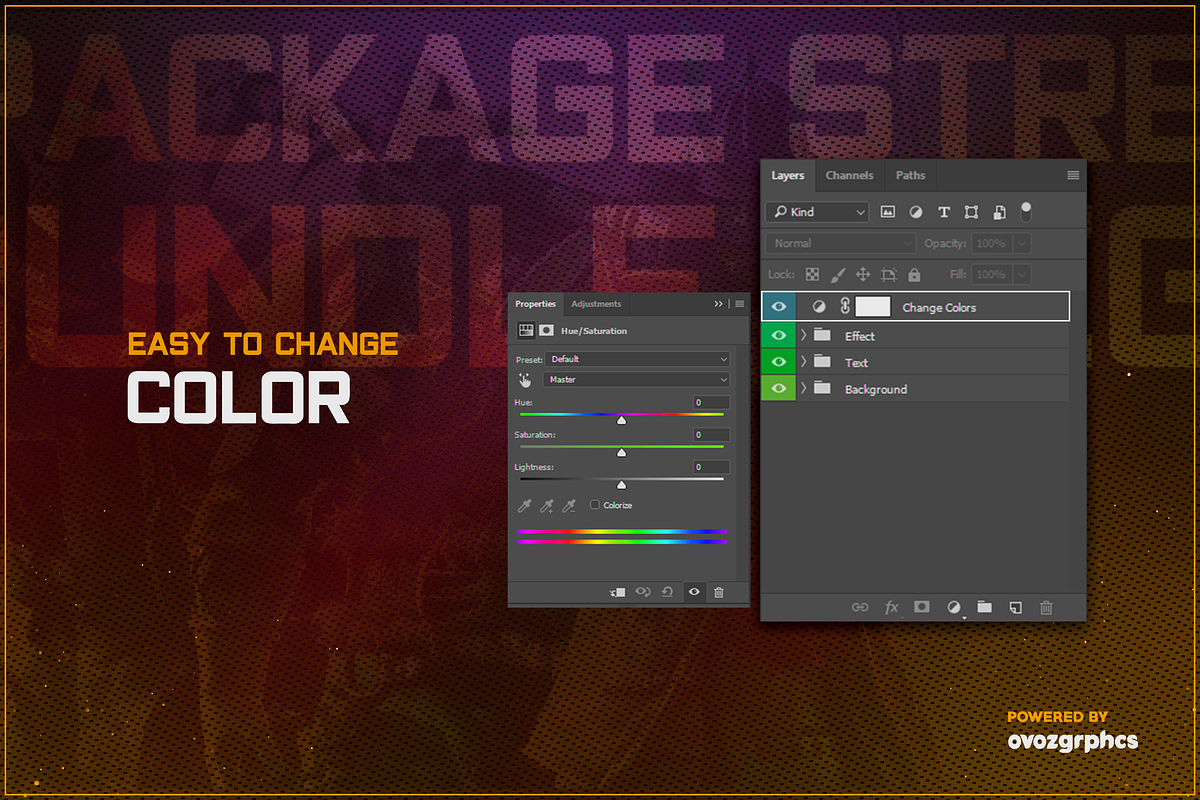This screenshot has width=1200, height=800.
Task: Open the Normal blend mode dropdown
Action: tap(841, 243)
